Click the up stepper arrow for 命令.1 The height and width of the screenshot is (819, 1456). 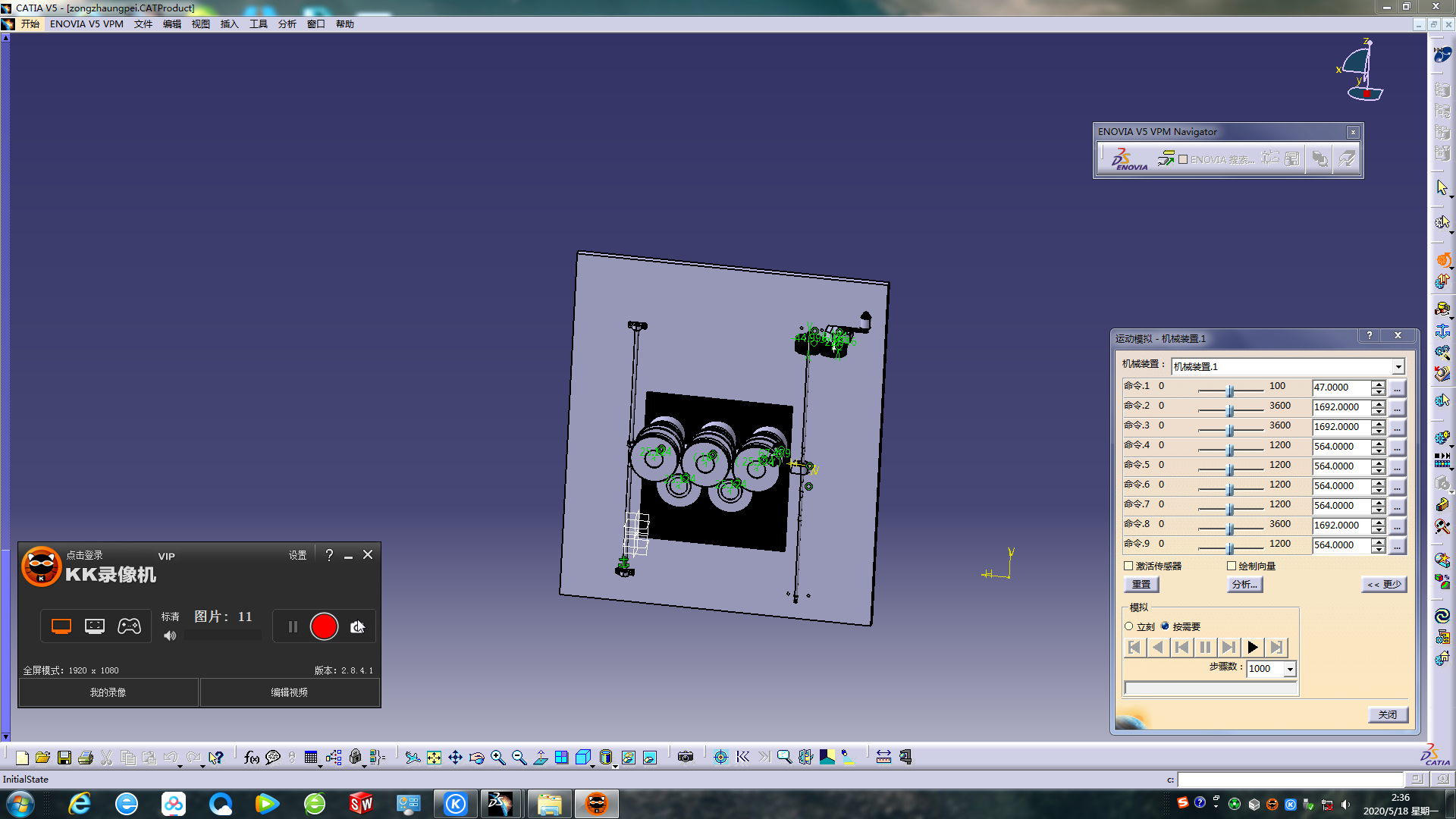1379,384
